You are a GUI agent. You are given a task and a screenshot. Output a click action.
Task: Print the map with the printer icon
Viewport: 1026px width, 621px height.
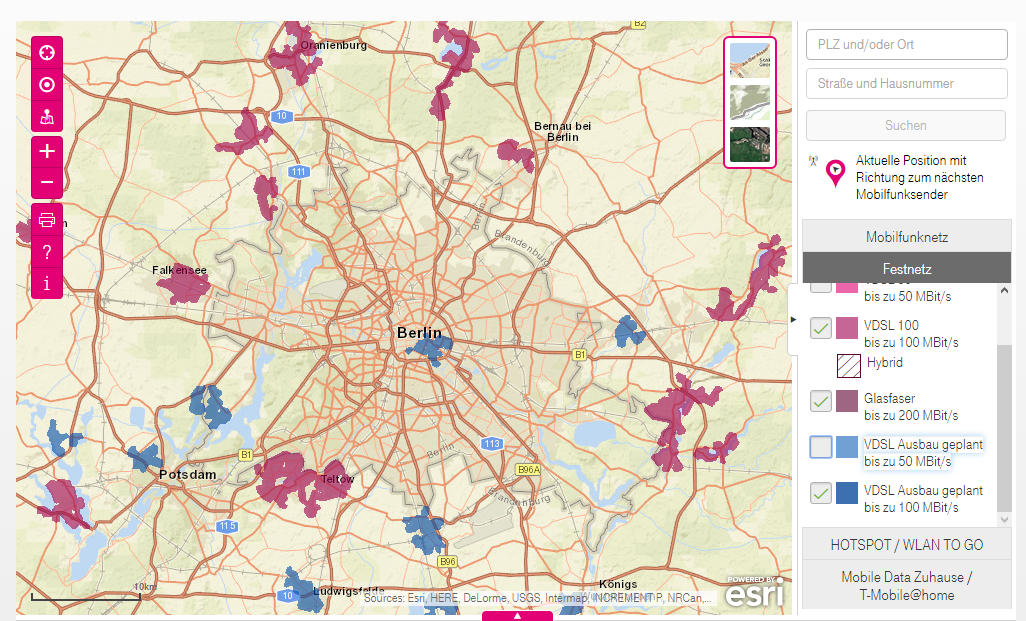pos(47,220)
